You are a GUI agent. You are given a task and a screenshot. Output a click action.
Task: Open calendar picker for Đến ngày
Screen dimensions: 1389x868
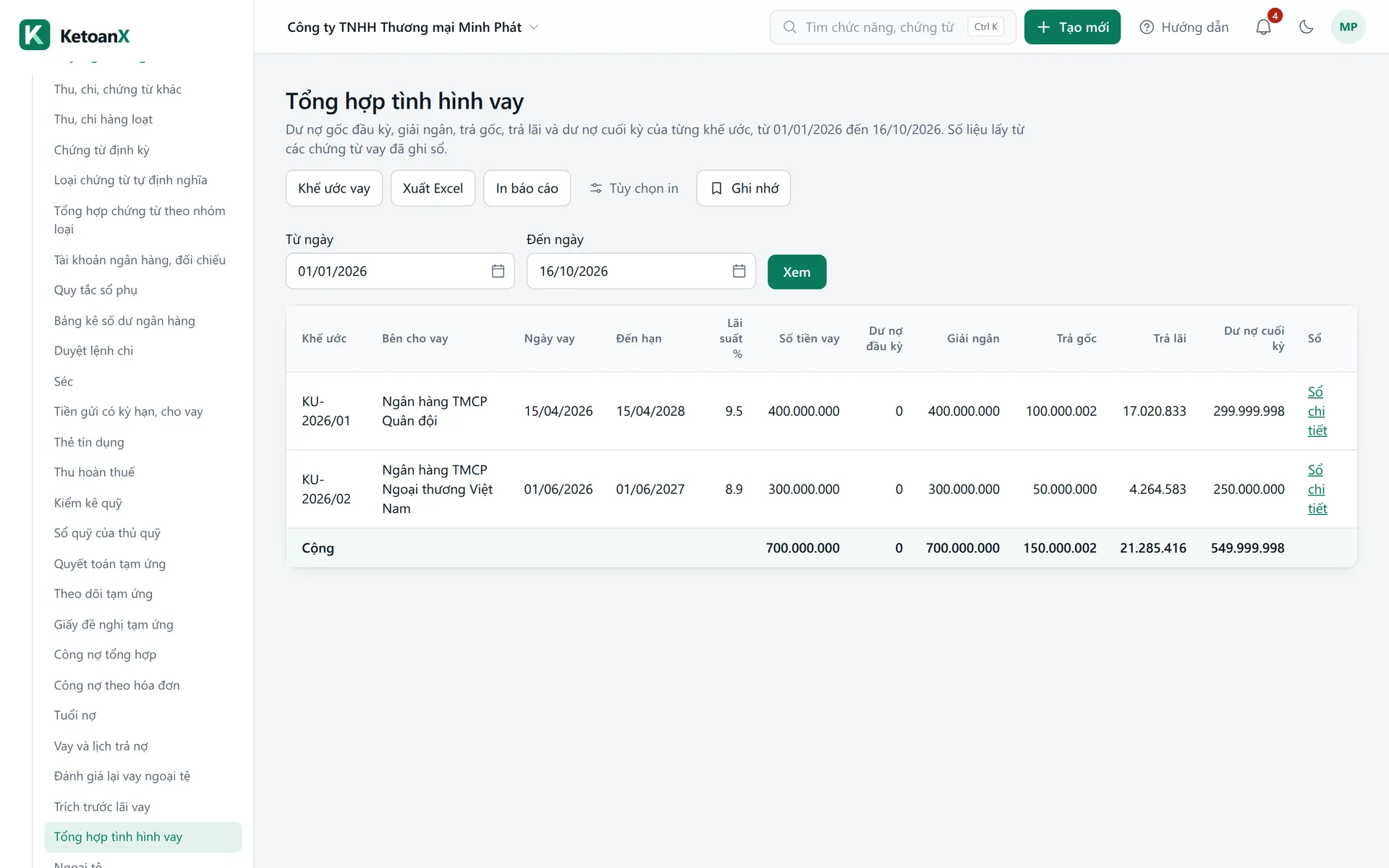pos(739,271)
